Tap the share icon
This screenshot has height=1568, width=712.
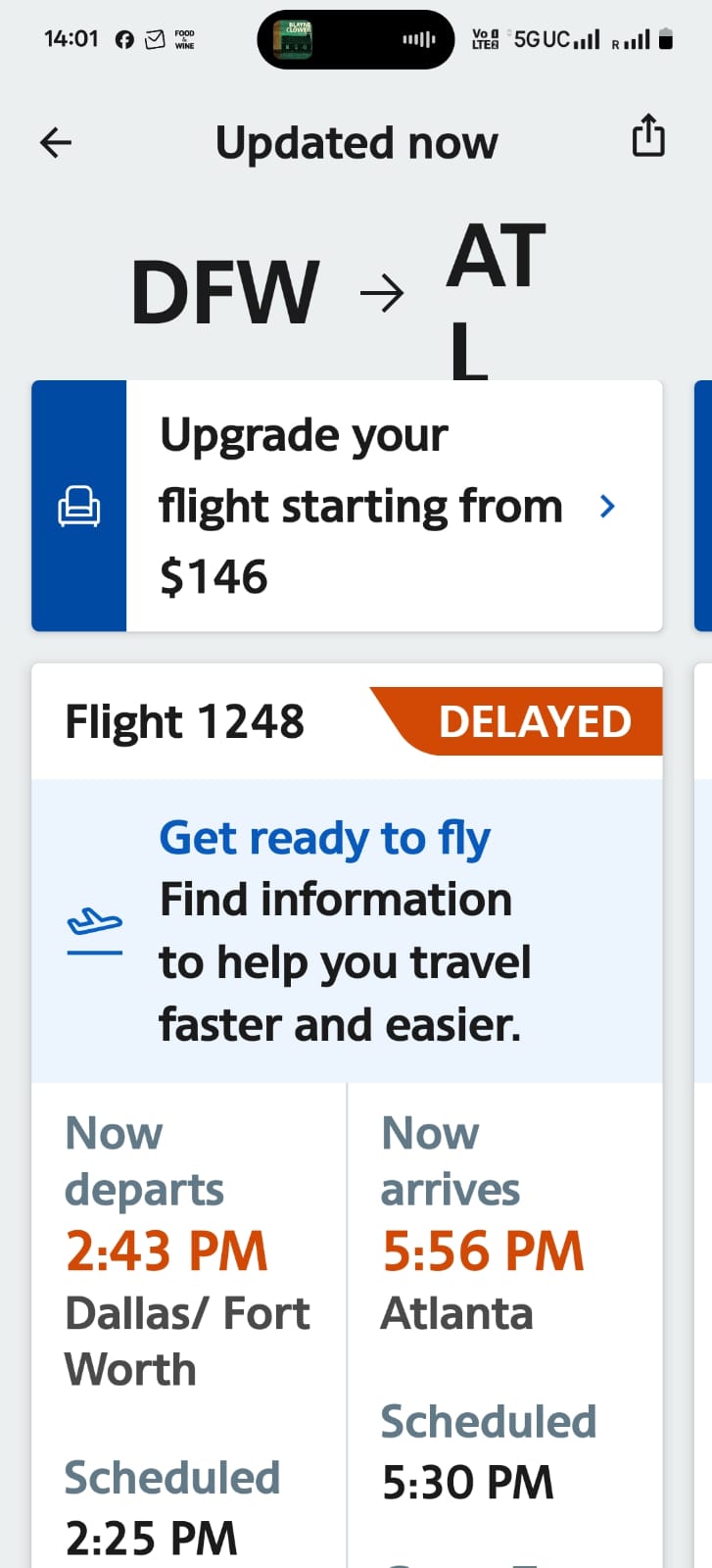(647, 135)
